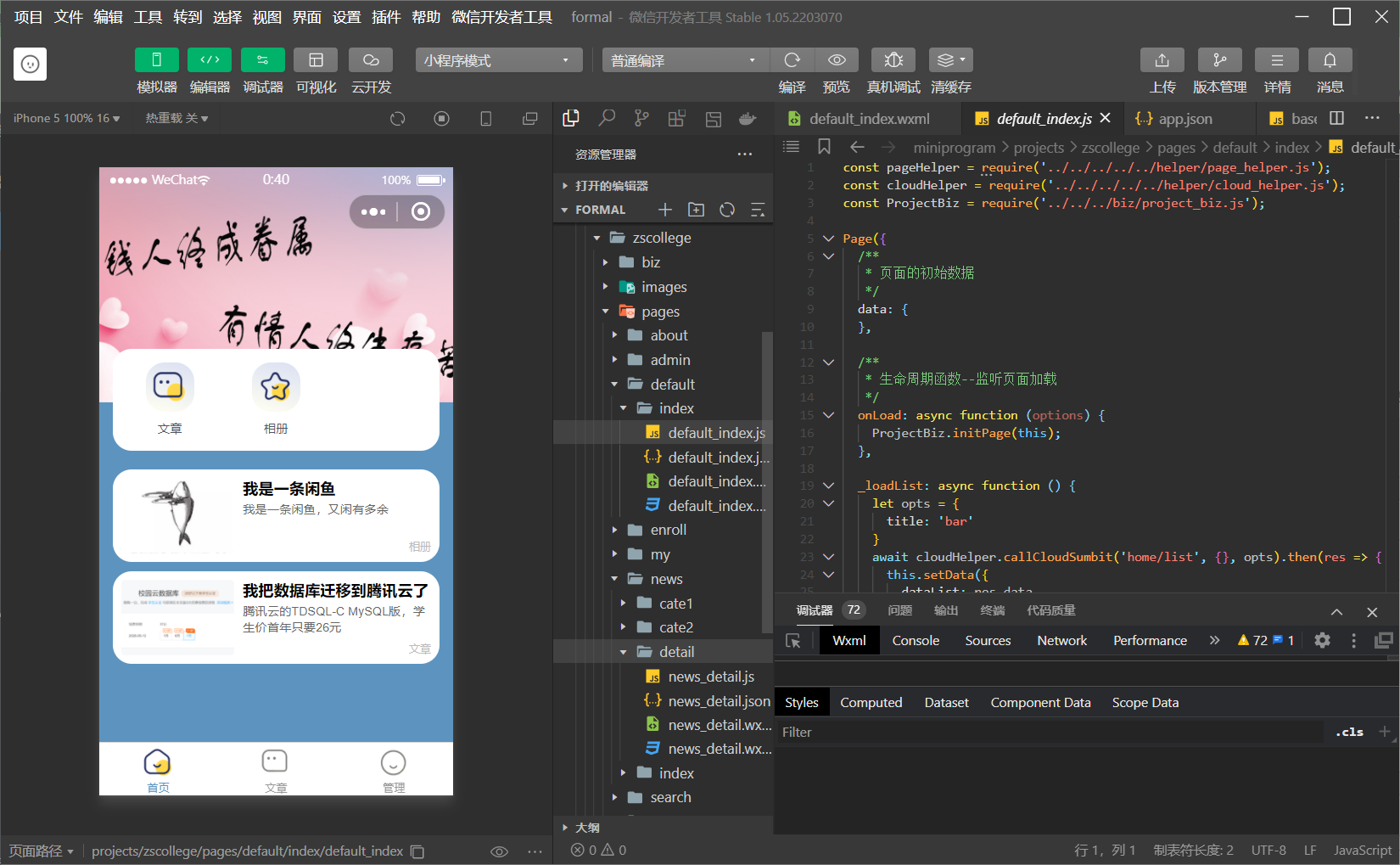The image size is (1400, 865).
Task: Click the Preview eye button
Action: [837, 60]
